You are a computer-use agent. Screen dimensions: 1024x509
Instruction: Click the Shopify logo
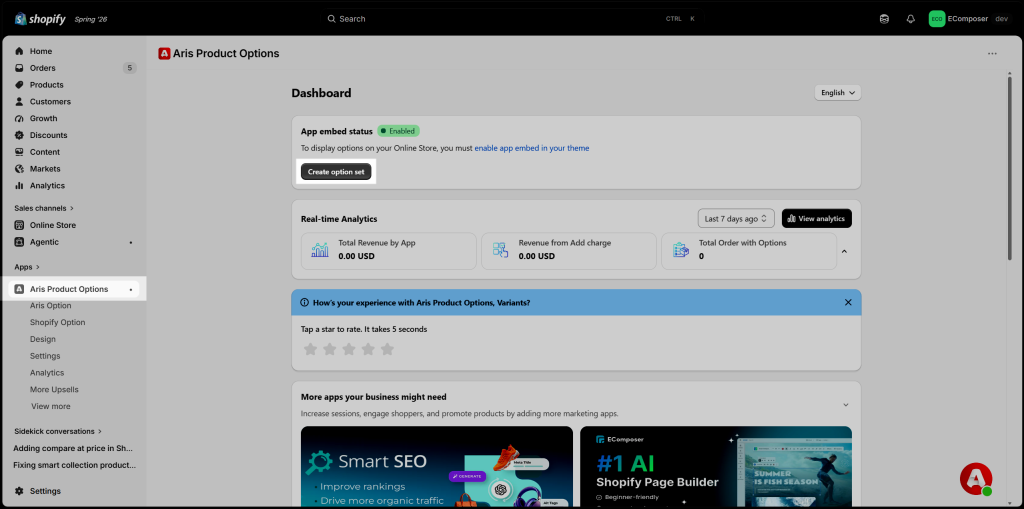pos(40,19)
